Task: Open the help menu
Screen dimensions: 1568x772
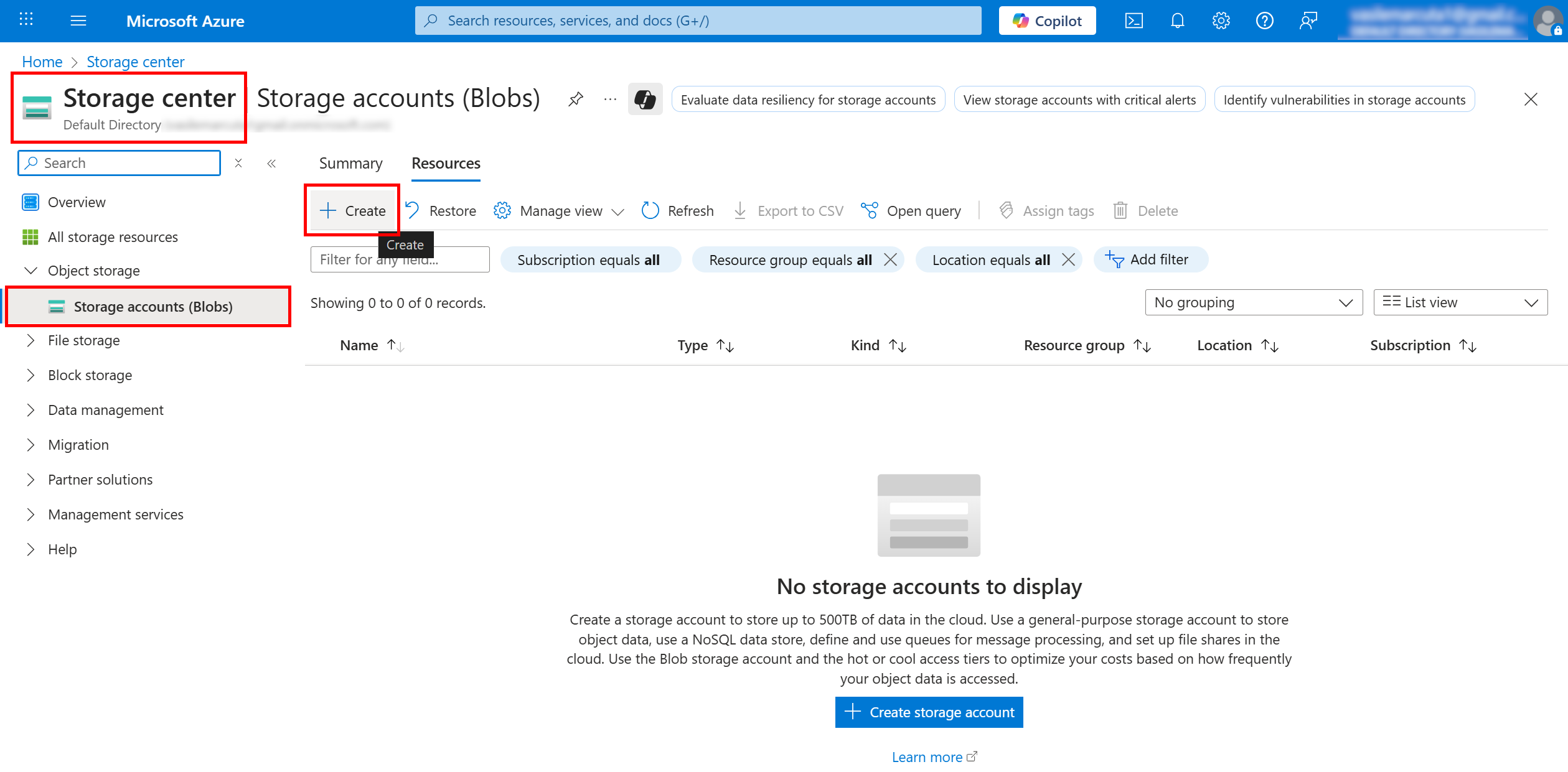Action: (1264, 21)
